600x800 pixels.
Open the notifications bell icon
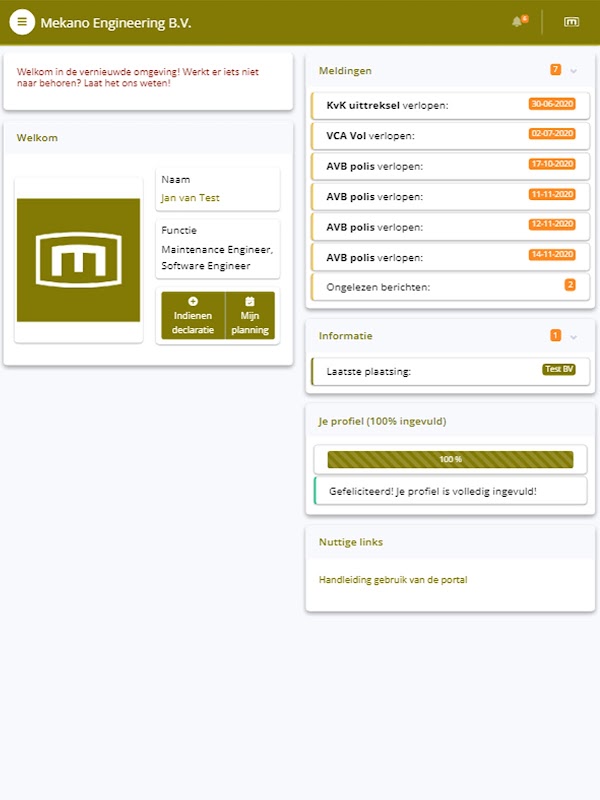coord(518,21)
